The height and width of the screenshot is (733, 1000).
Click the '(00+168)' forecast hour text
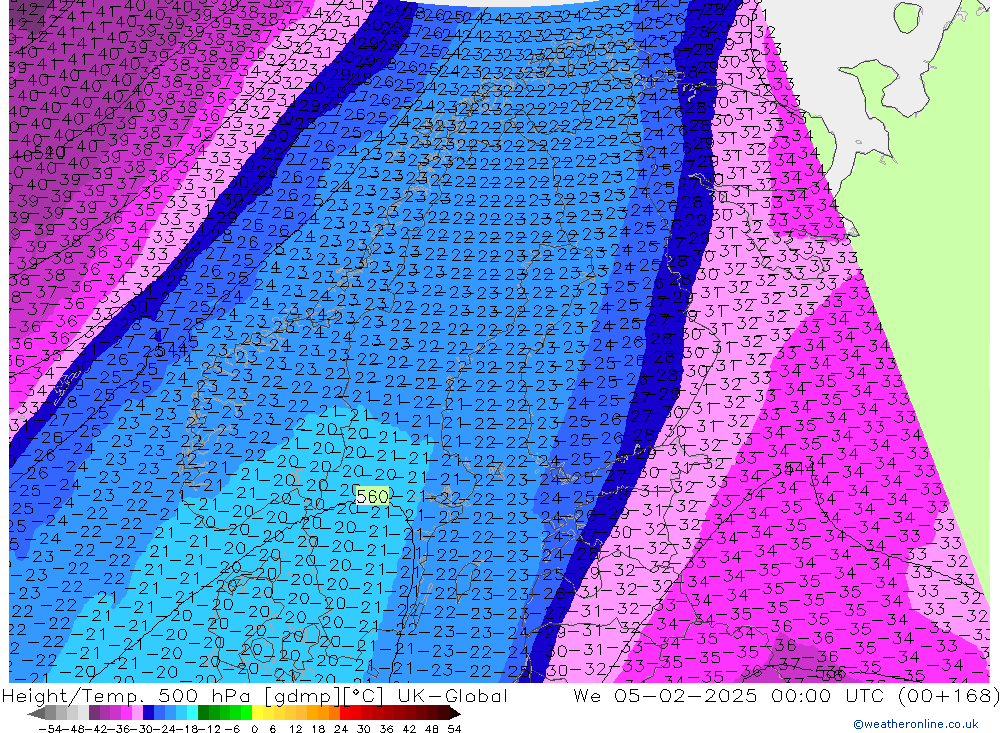tap(949, 695)
